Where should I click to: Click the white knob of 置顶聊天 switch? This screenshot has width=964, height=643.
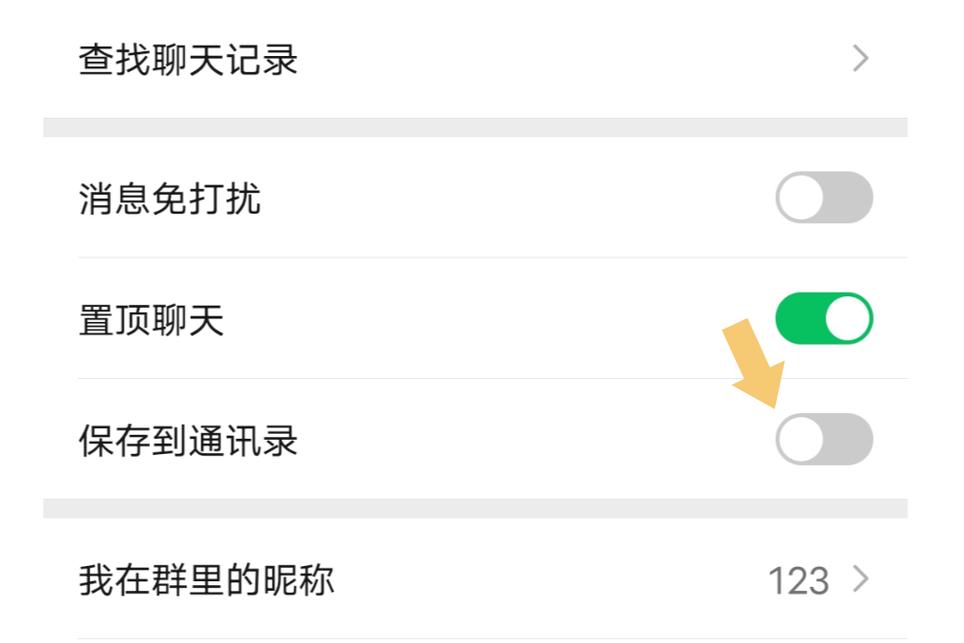(x=847, y=319)
